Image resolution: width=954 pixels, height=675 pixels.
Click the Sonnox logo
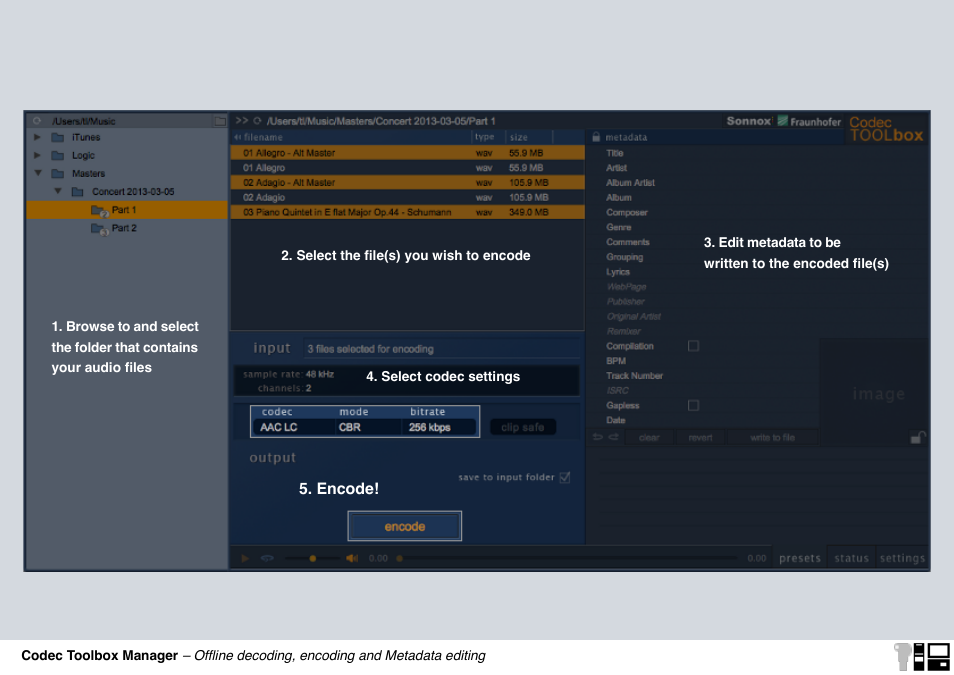(x=748, y=121)
